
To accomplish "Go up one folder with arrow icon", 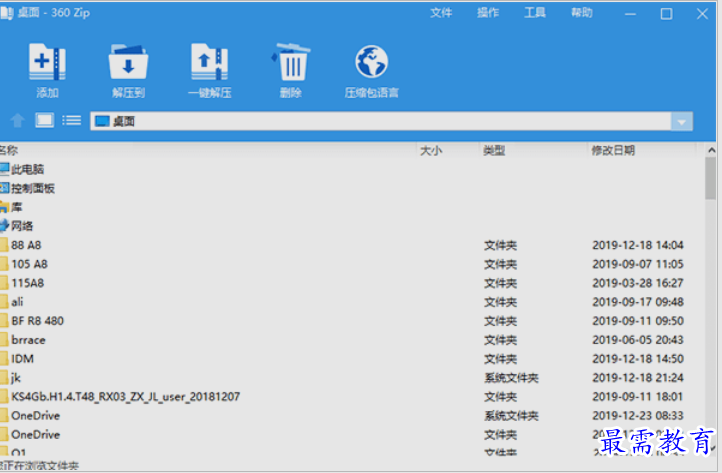I will [x=17, y=121].
